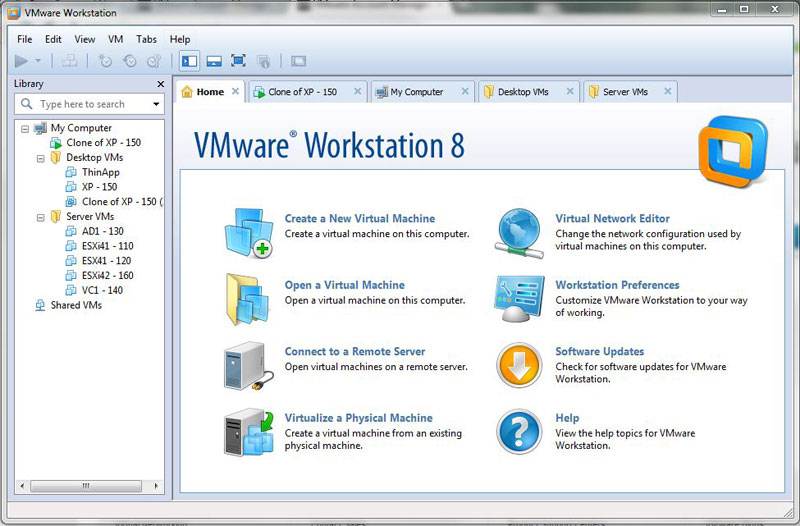Close the My Computer tab
The width and height of the screenshot is (800, 526).
click(x=465, y=91)
